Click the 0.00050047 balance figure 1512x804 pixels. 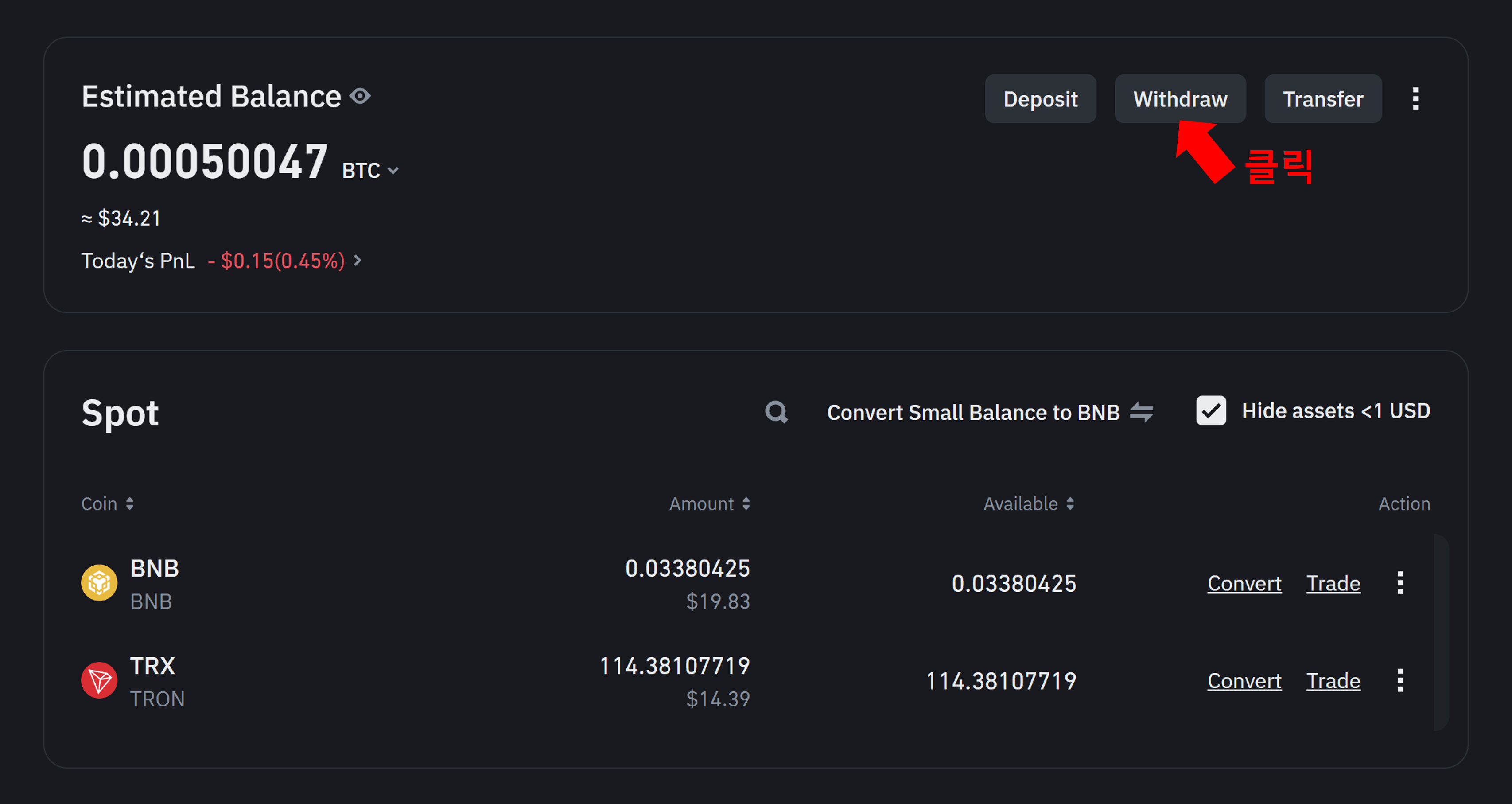click(x=204, y=161)
